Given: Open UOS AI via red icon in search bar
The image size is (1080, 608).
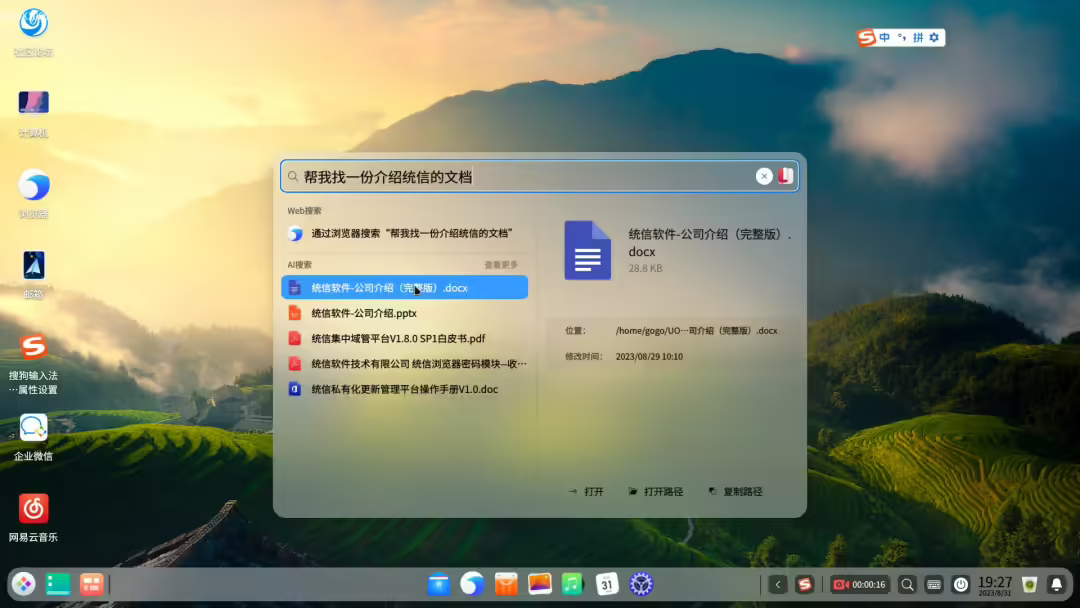Looking at the screenshot, I should pos(786,176).
